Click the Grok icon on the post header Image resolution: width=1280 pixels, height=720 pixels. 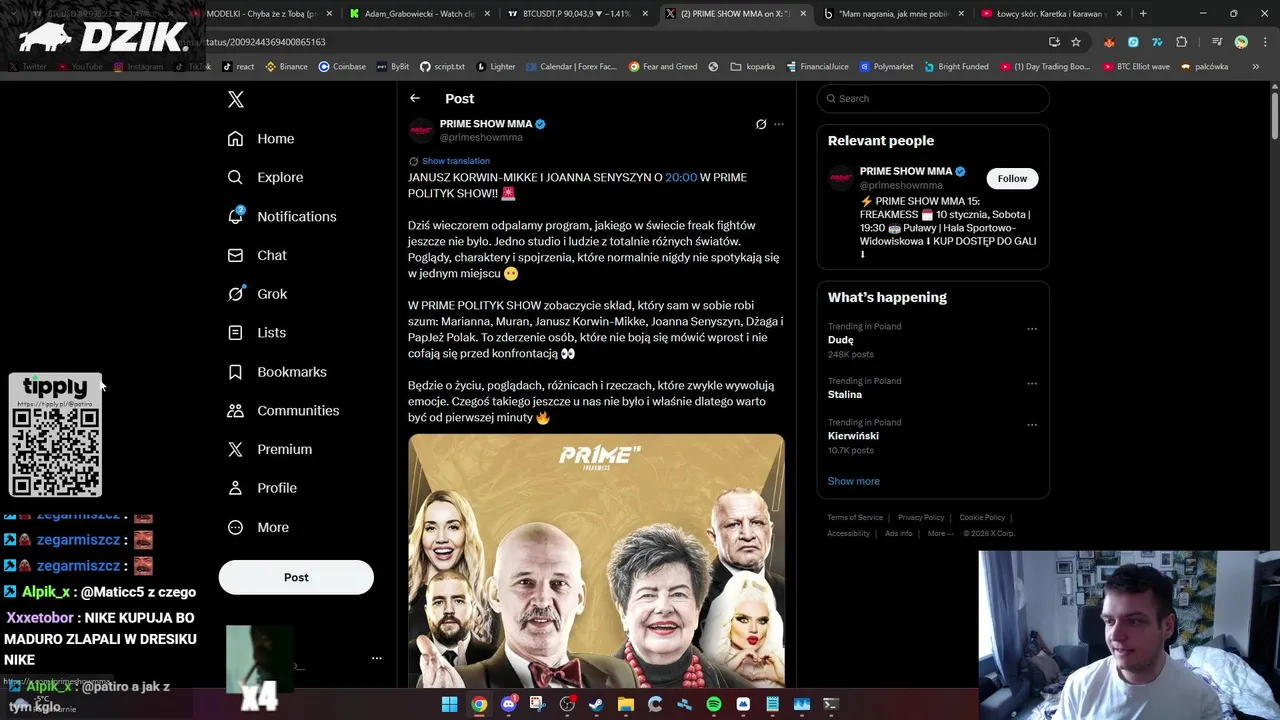761,124
